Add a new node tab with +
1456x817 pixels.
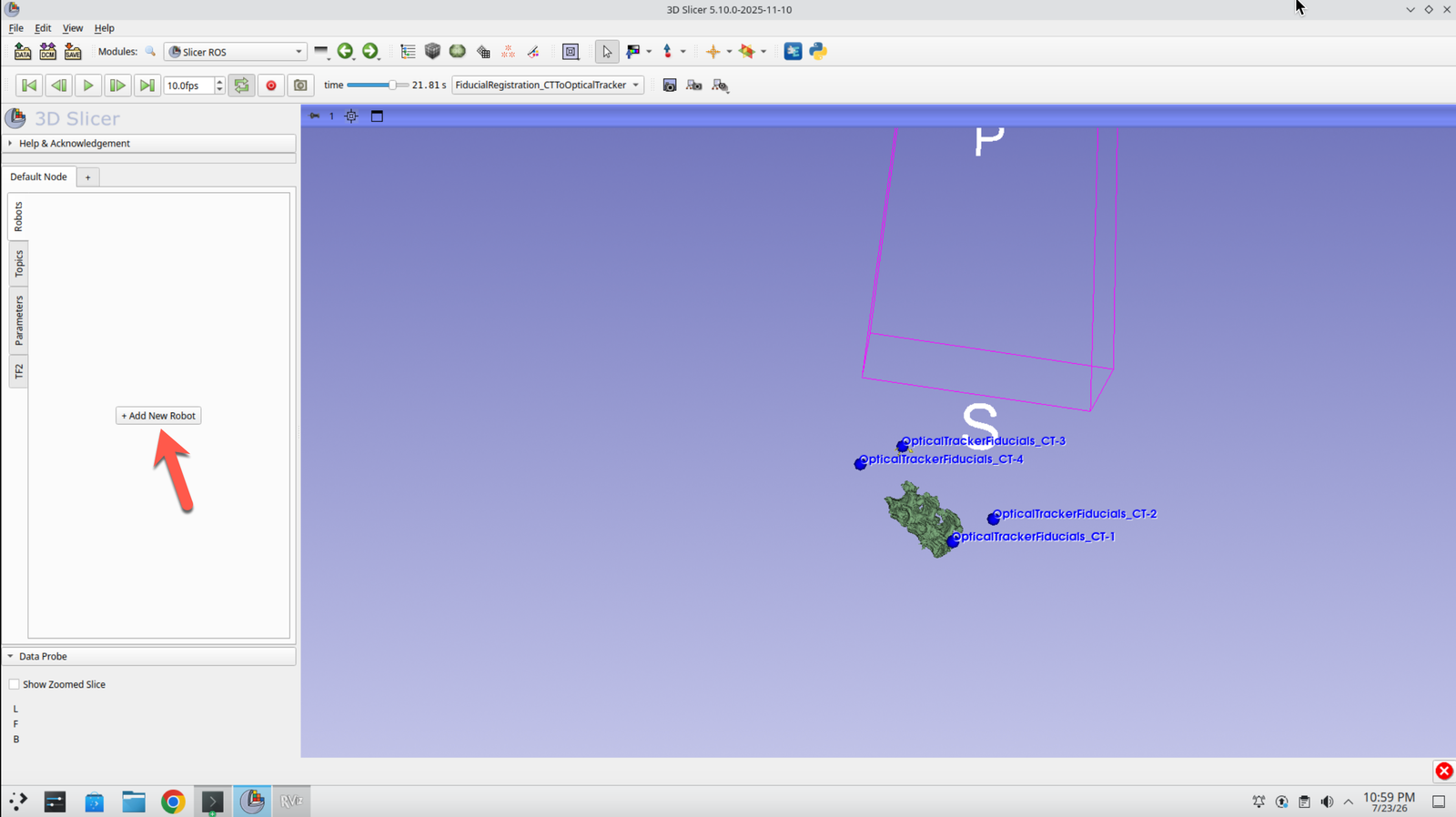tap(87, 177)
